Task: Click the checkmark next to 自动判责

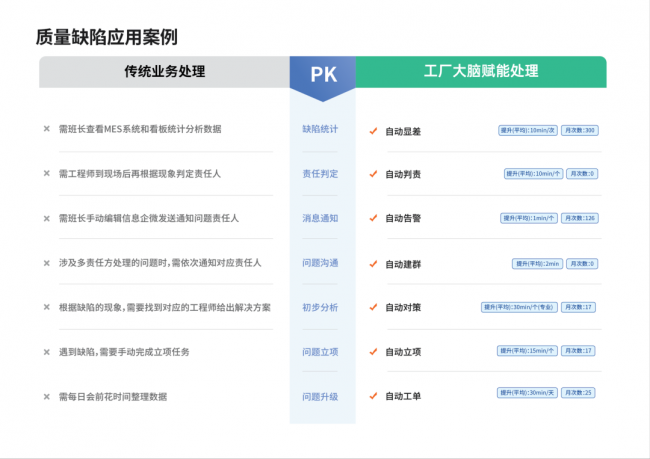Action: coord(374,174)
